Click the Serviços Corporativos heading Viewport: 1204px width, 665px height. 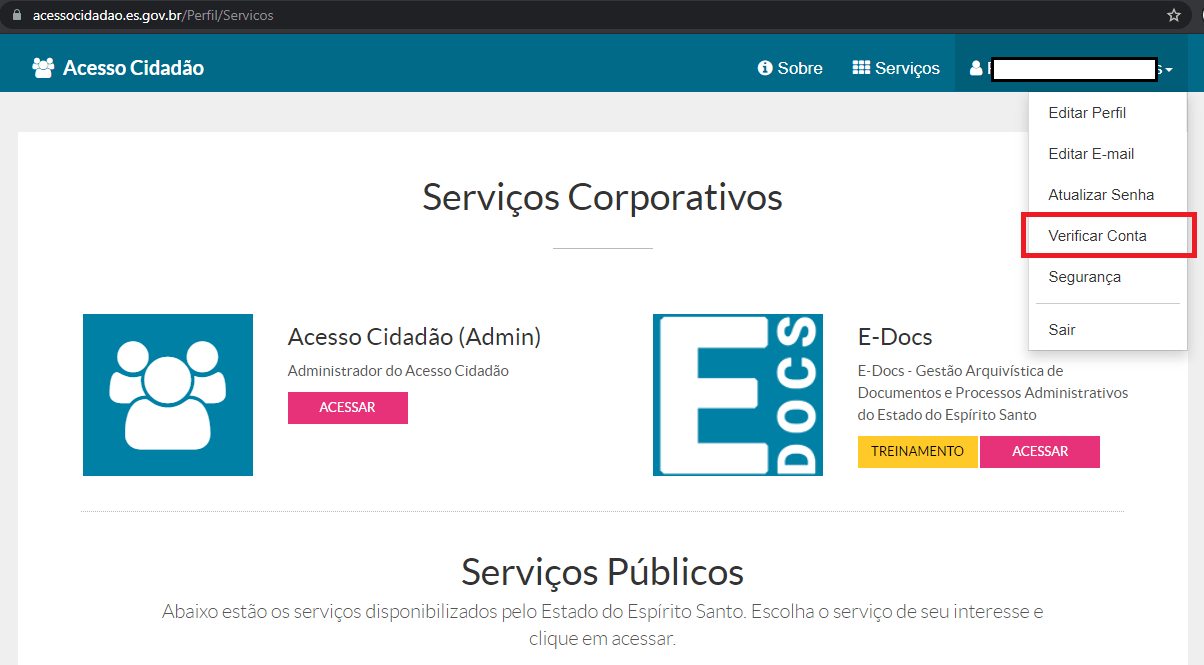pos(602,197)
